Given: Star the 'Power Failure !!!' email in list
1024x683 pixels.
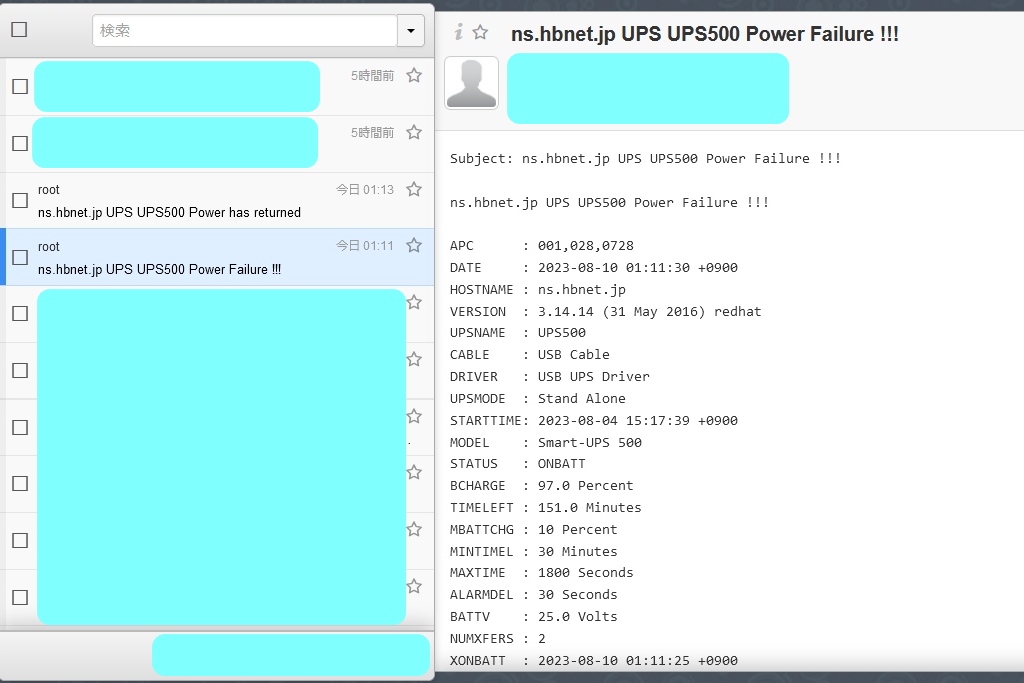Looking at the screenshot, I should tap(414, 246).
